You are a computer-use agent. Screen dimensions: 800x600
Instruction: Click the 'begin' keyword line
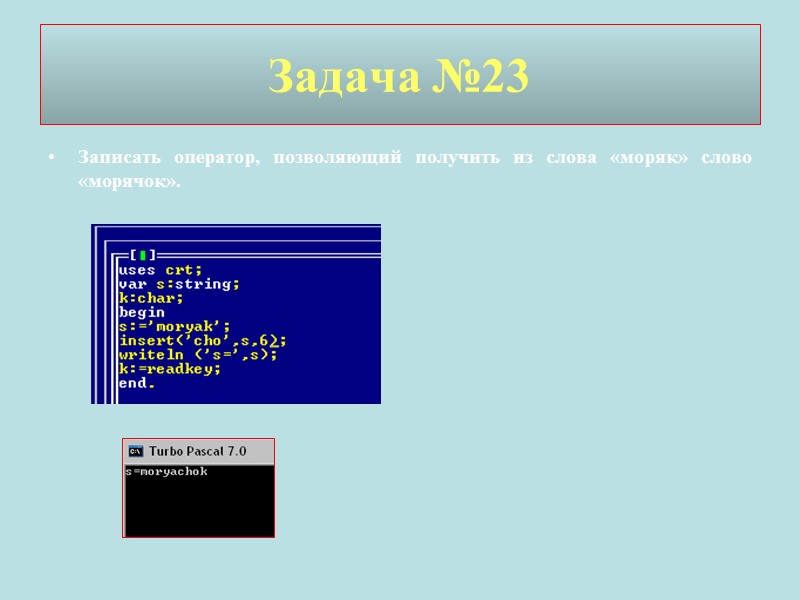point(142,312)
